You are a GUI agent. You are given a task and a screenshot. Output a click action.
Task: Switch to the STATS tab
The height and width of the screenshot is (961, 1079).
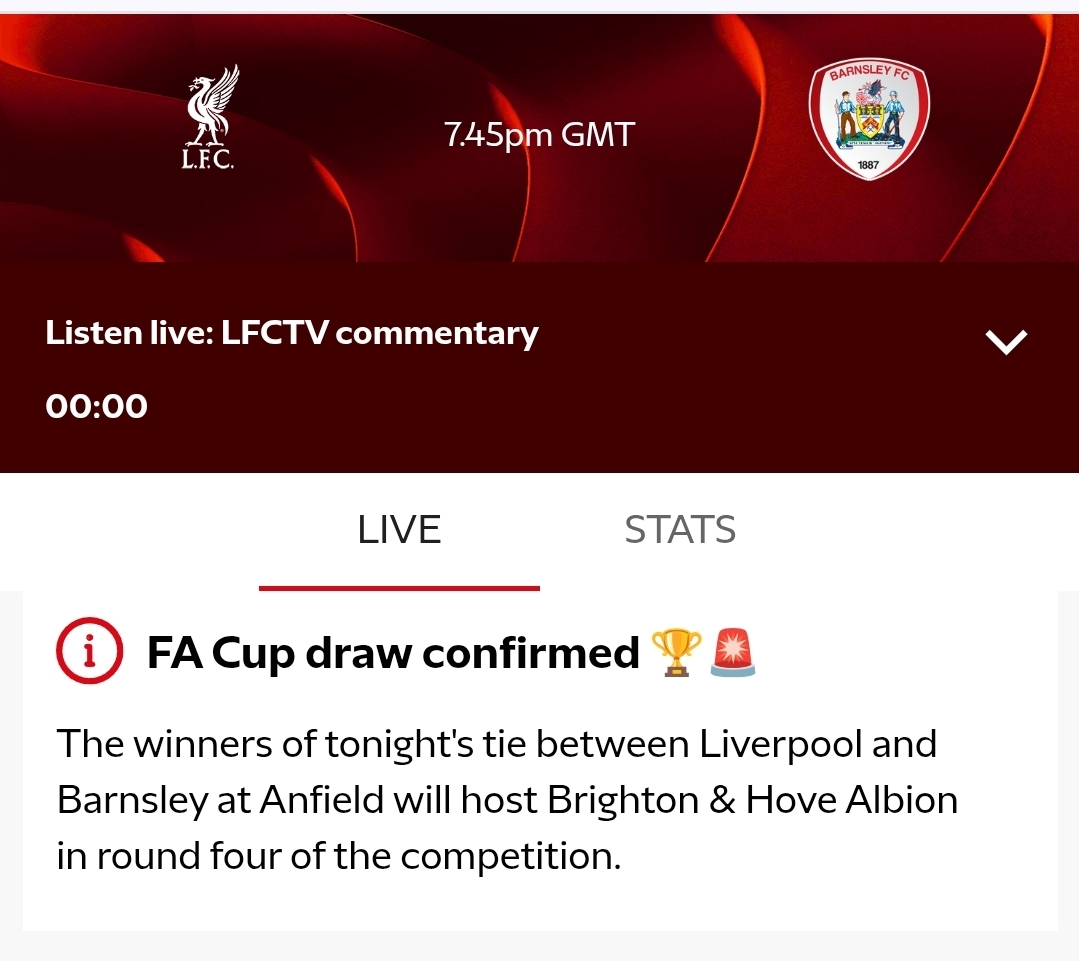tap(680, 529)
